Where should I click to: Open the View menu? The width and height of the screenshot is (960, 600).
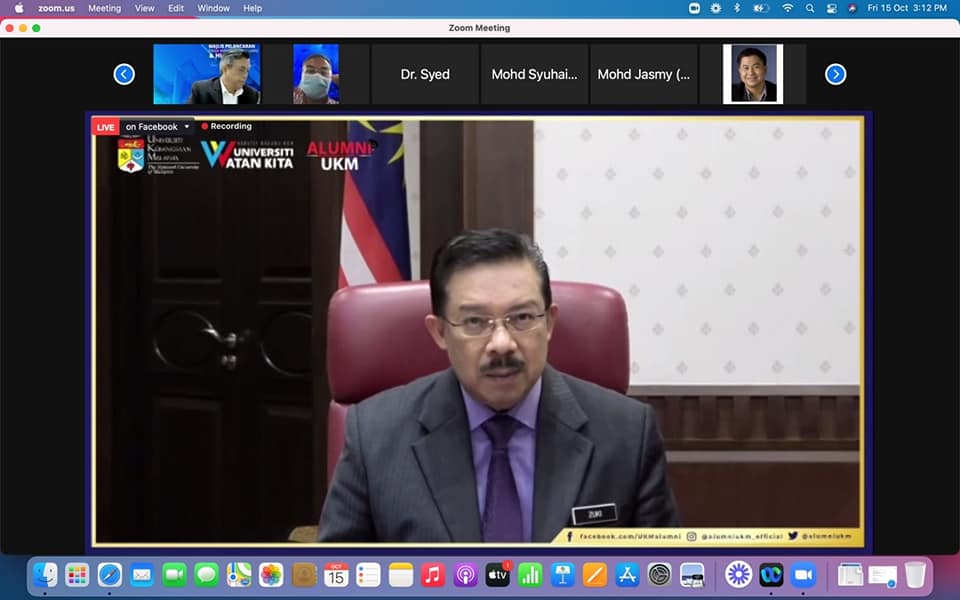144,8
